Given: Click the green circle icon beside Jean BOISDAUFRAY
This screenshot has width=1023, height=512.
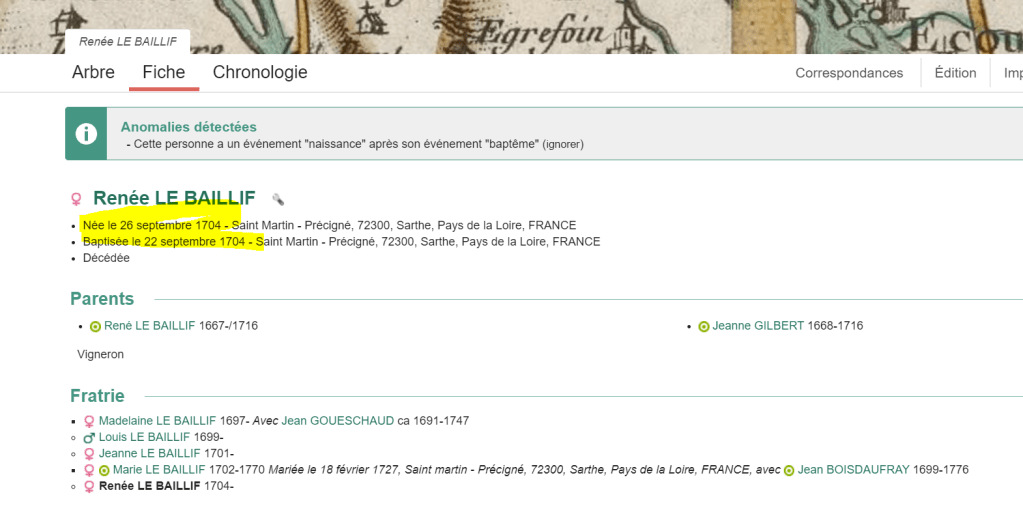Looking at the screenshot, I should point(789,470).
